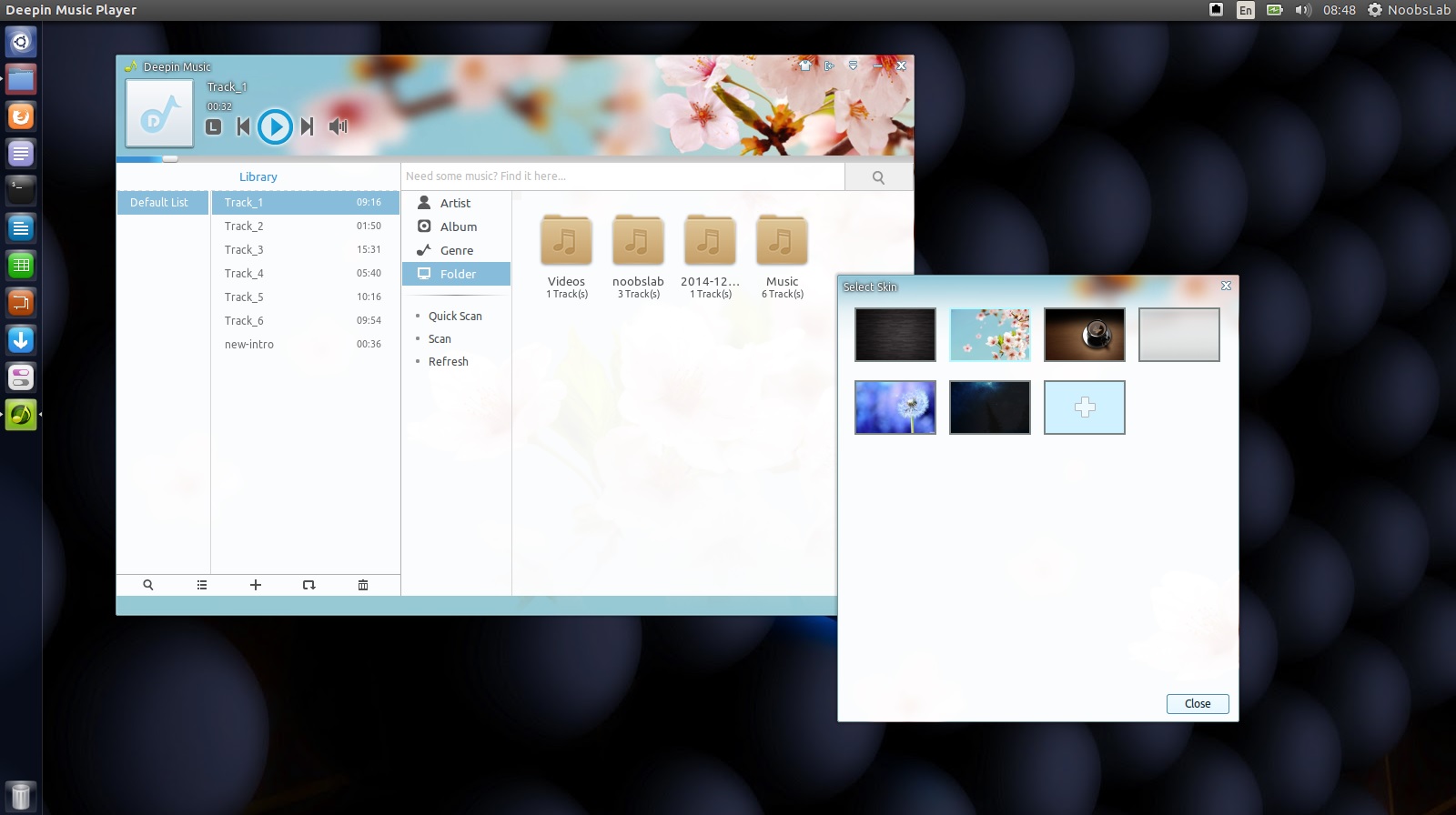
Task: Open the Files manager launcher icon
Action: pos(21,79)
